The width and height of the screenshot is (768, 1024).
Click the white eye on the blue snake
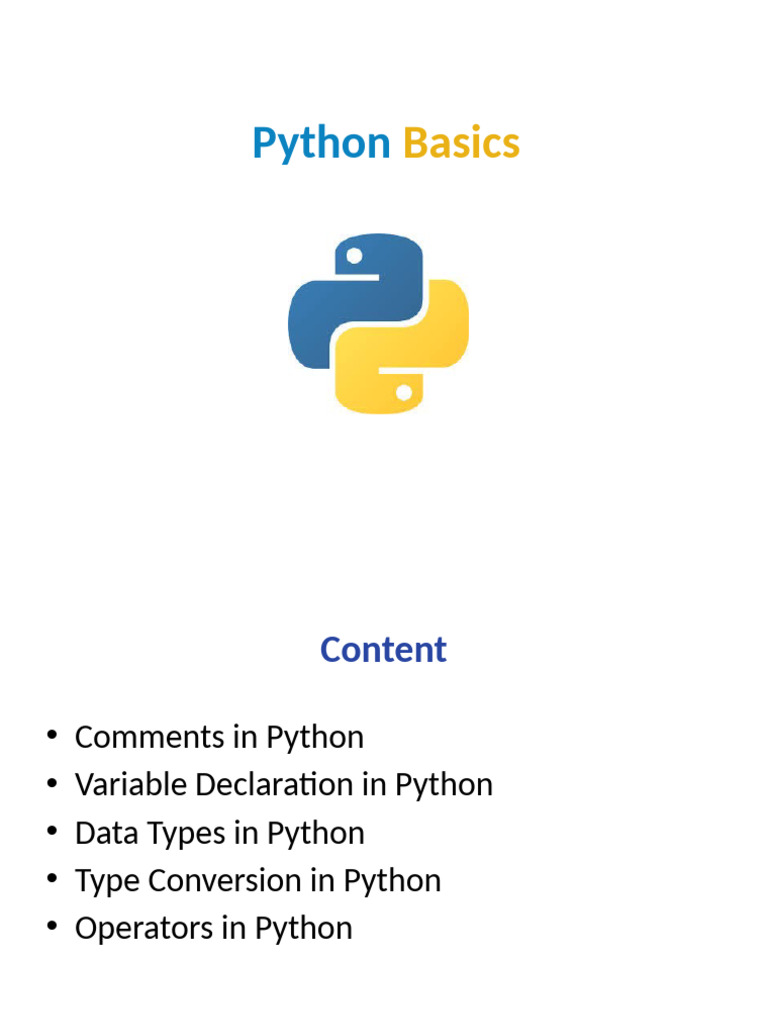(x=353, y=258)
